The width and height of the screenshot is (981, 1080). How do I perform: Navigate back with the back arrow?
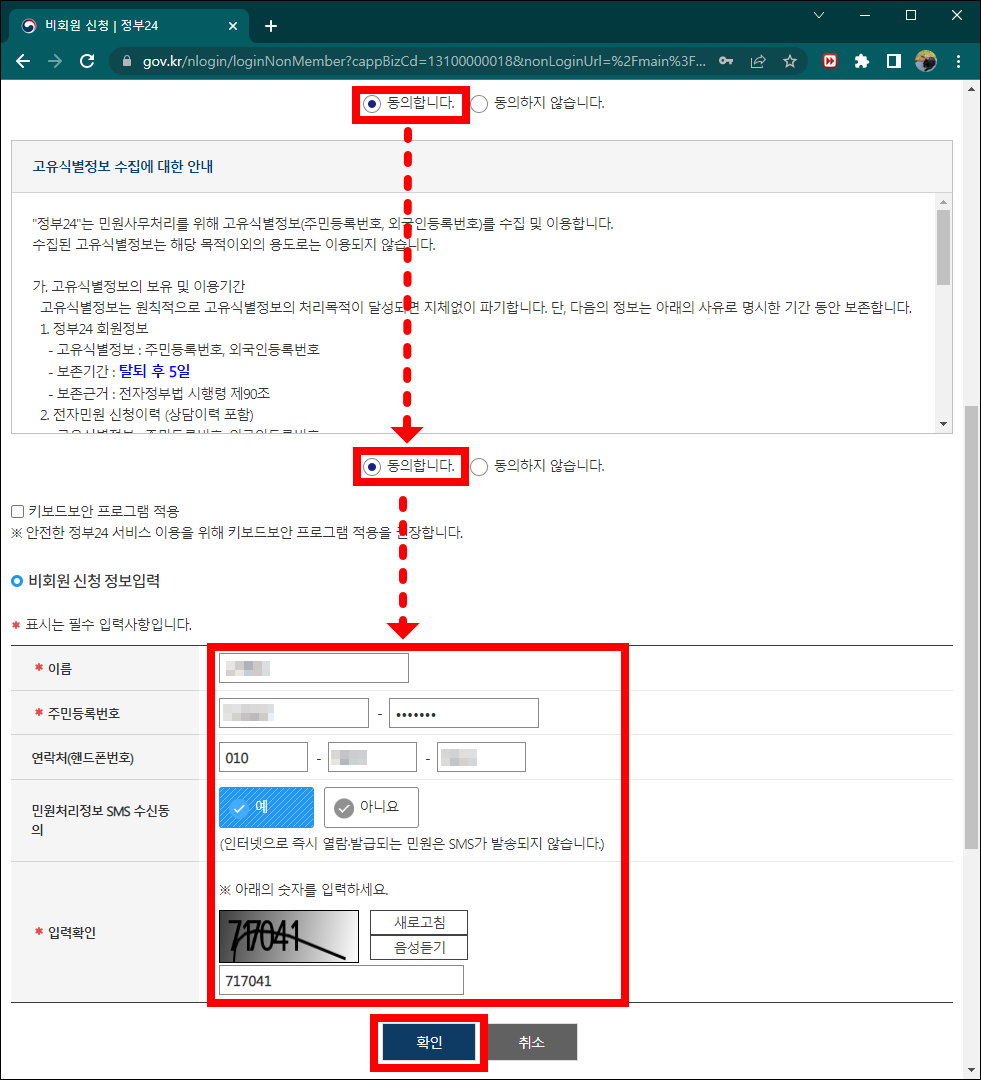tap(22, 61)
